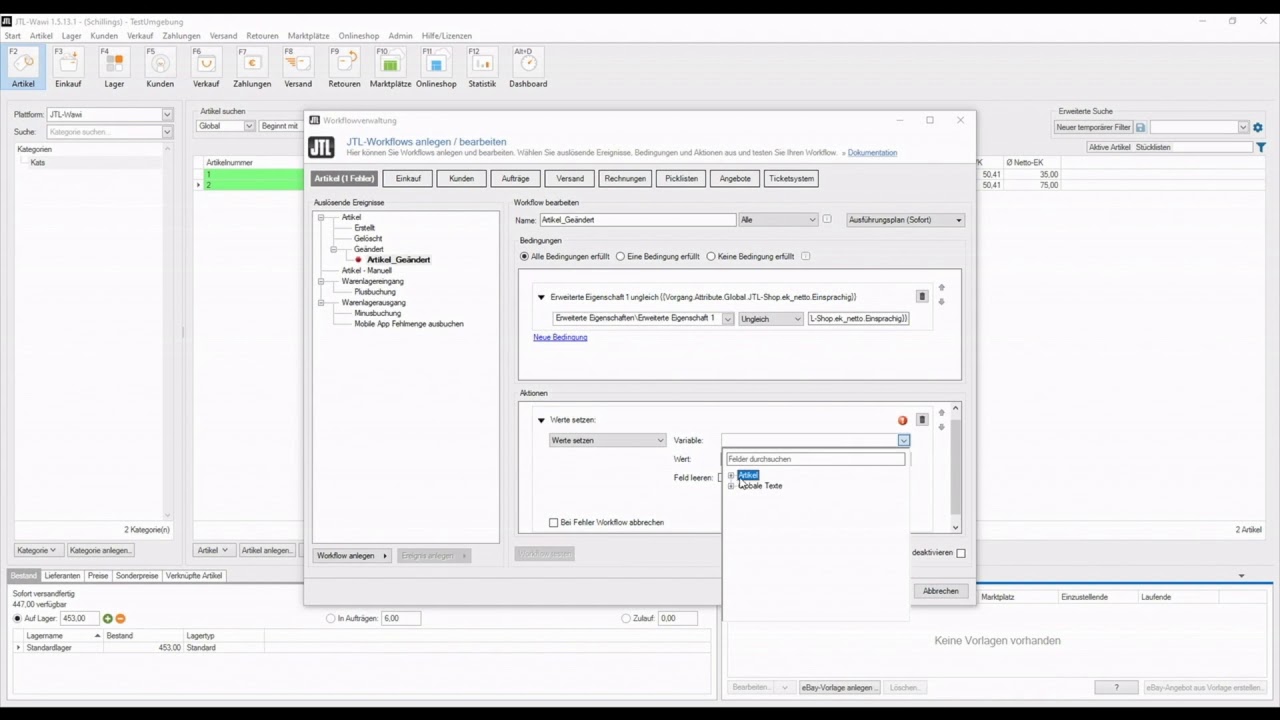Click into the Felder durchsuchen search field
Image resolution: width=1280 pixels, height=720 pixels.
815,459
